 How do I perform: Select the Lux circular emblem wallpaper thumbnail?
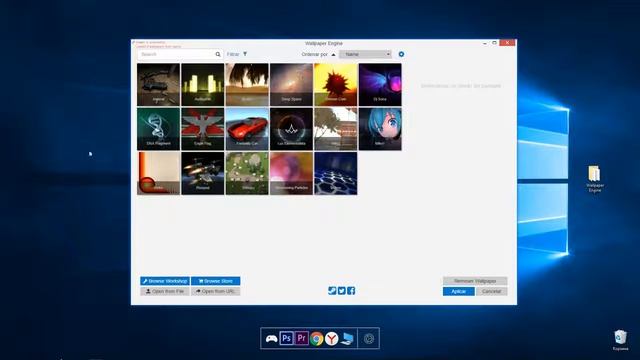tap(291, 129)
